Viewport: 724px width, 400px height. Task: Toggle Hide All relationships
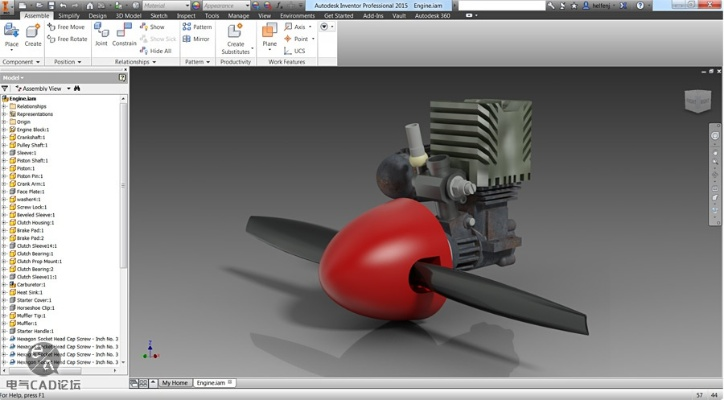(156, 51)
